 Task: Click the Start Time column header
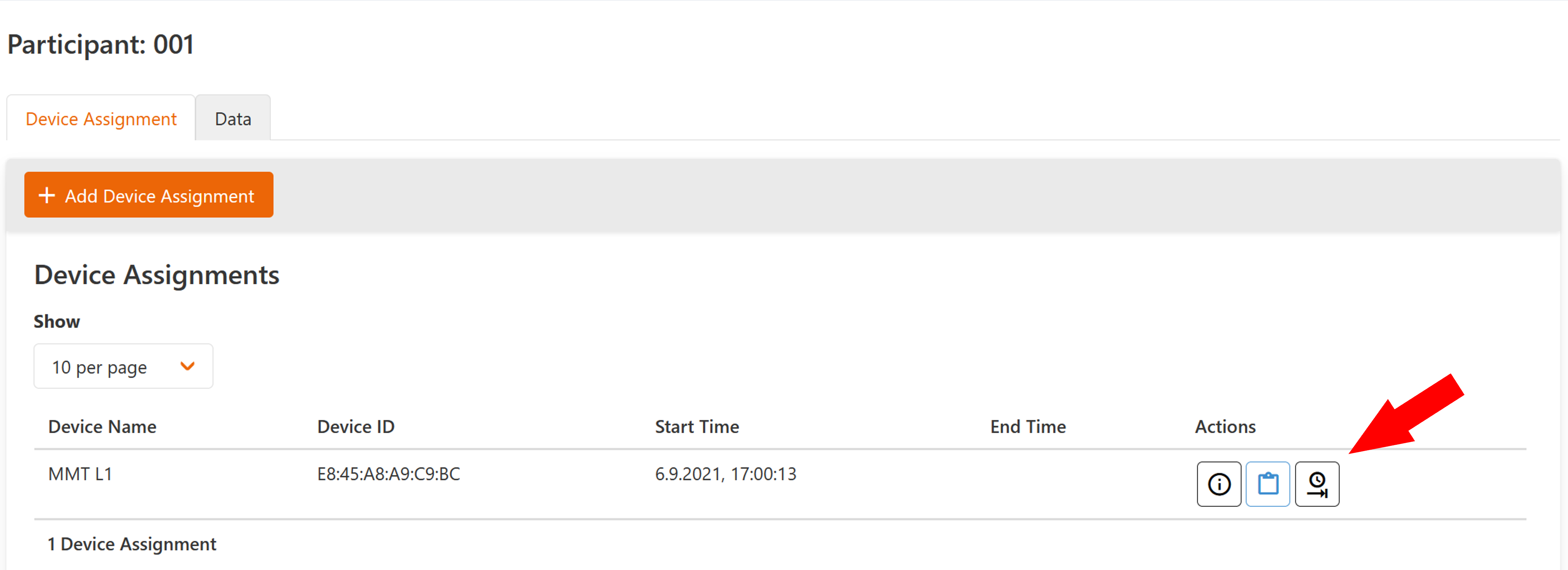coord(697,426)
